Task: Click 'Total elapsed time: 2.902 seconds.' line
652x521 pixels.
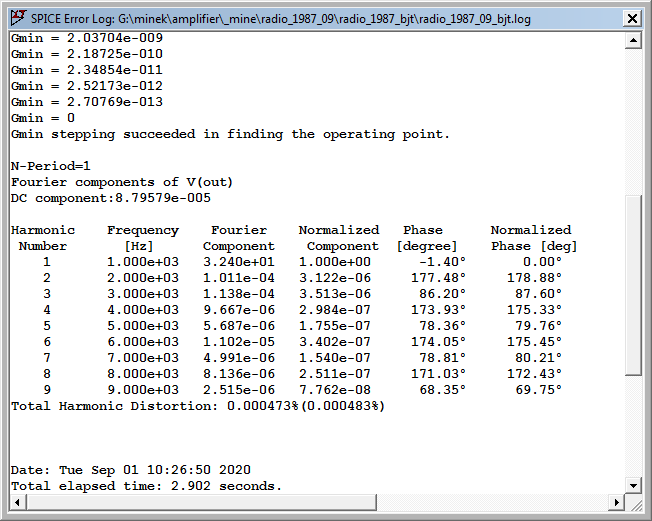Action: [146, 486]
